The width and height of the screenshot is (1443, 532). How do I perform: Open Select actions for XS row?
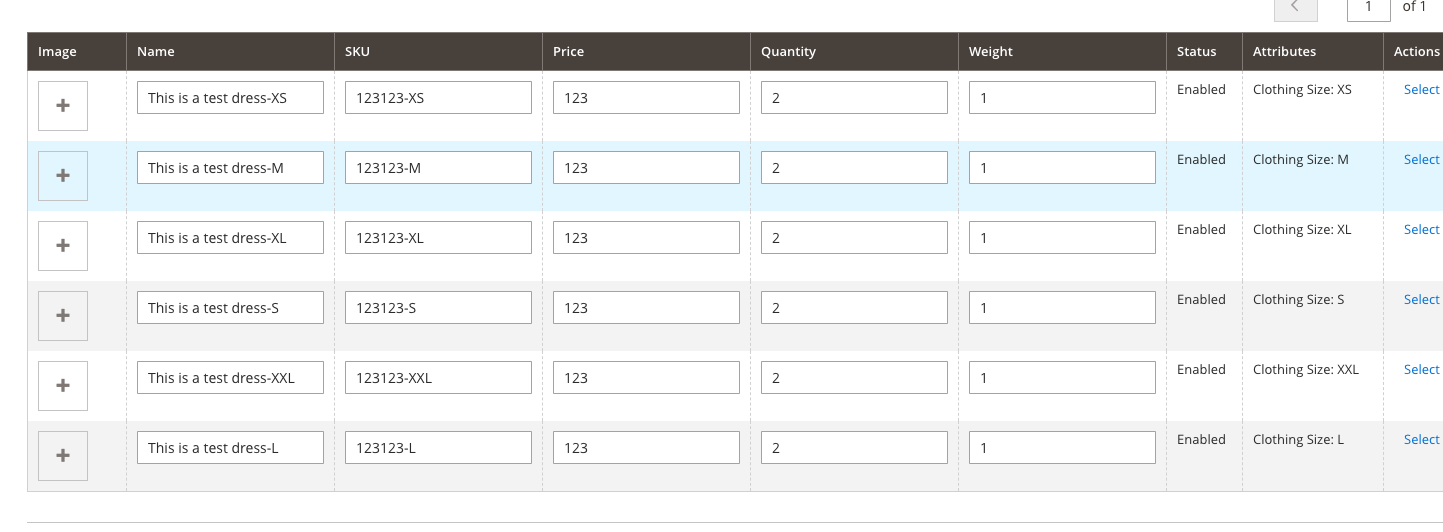[x=1421, y=89]
